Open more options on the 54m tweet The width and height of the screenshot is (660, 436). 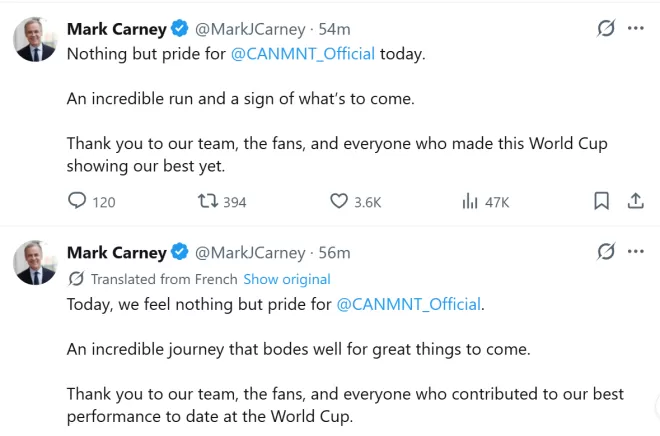pyautogui.click(x=636, y=29)
